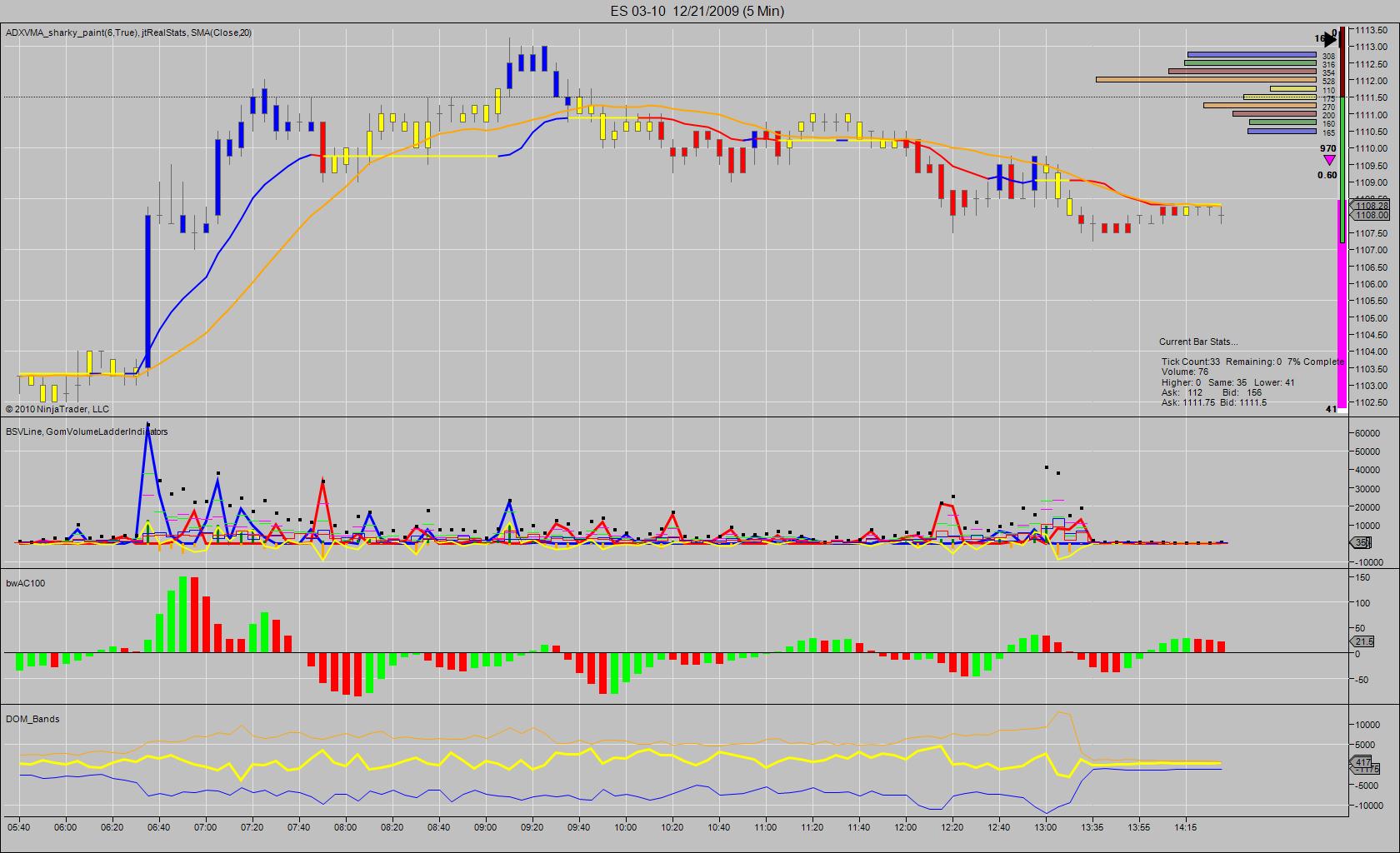The width and height of the screenshot is (1400, 853).
Task: Select the DOM_Bands panel label
Action: 32,719
